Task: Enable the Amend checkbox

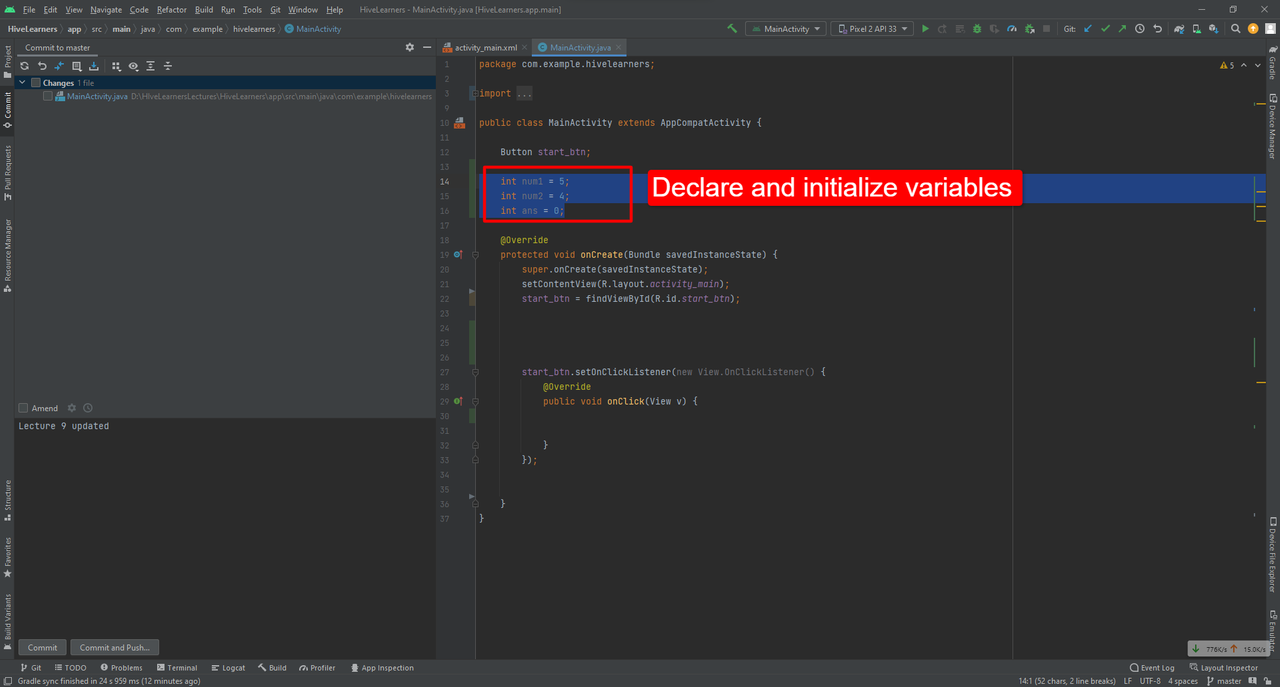Action: coord(23,408)
